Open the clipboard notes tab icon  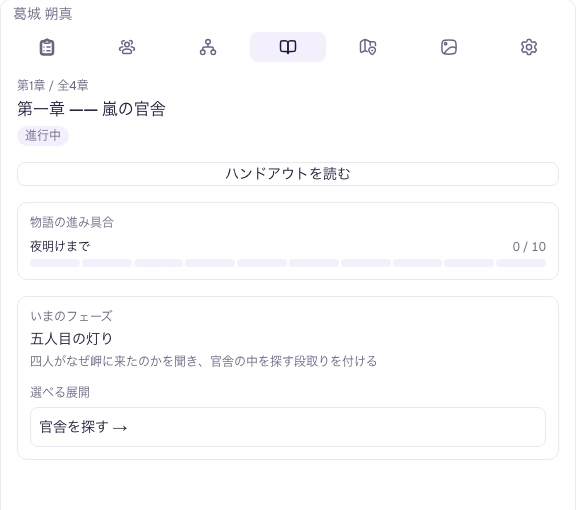click(47, 47)
